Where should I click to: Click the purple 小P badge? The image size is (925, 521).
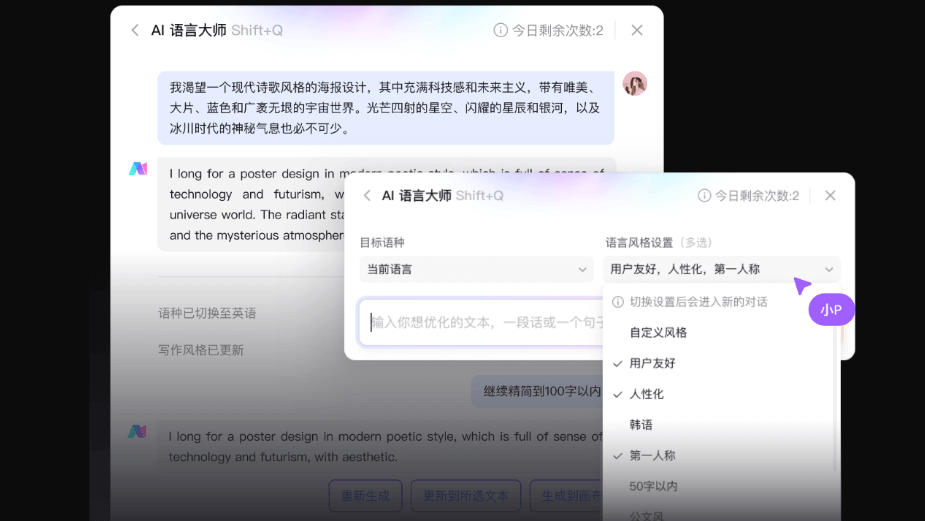(x=831, y=310)
